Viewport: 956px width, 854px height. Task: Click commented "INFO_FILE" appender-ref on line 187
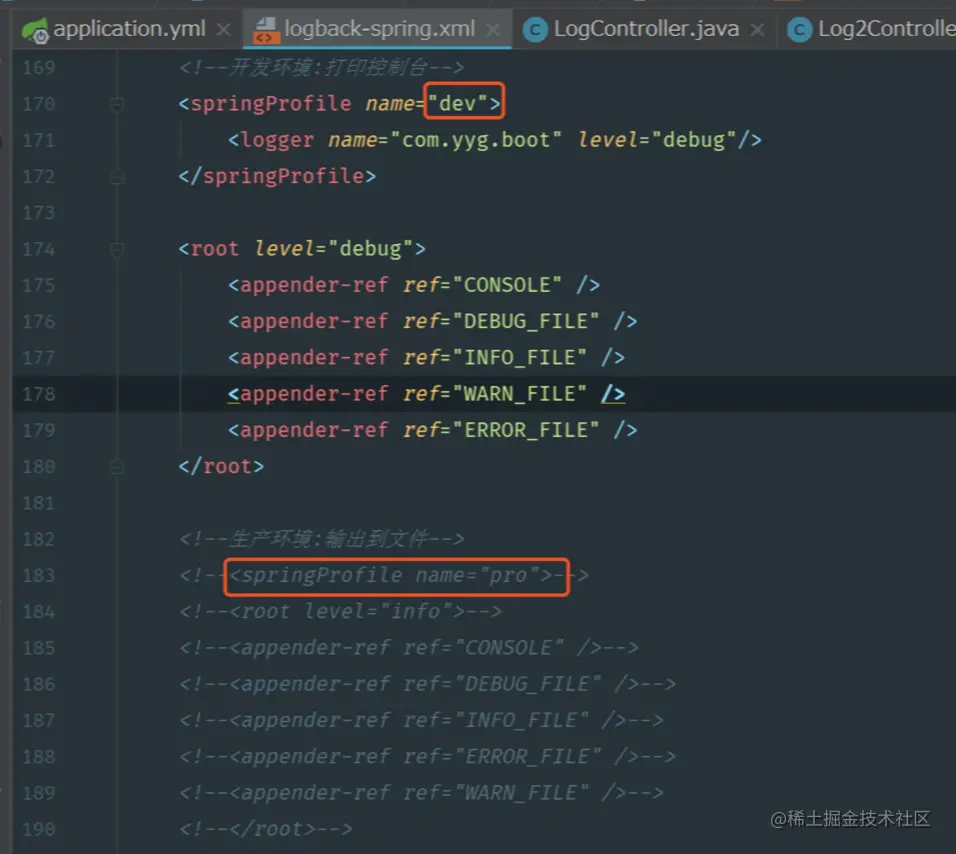(x=421, y=721)
